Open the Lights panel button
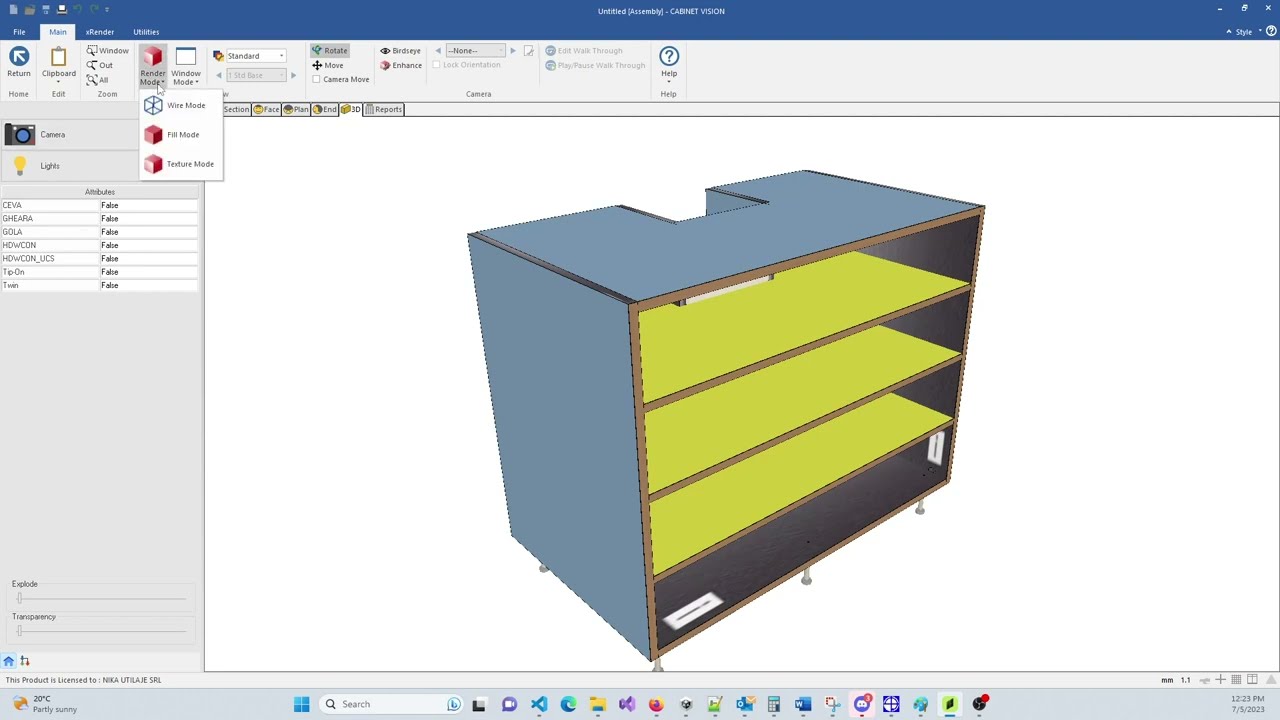 [x=69, y=166]
